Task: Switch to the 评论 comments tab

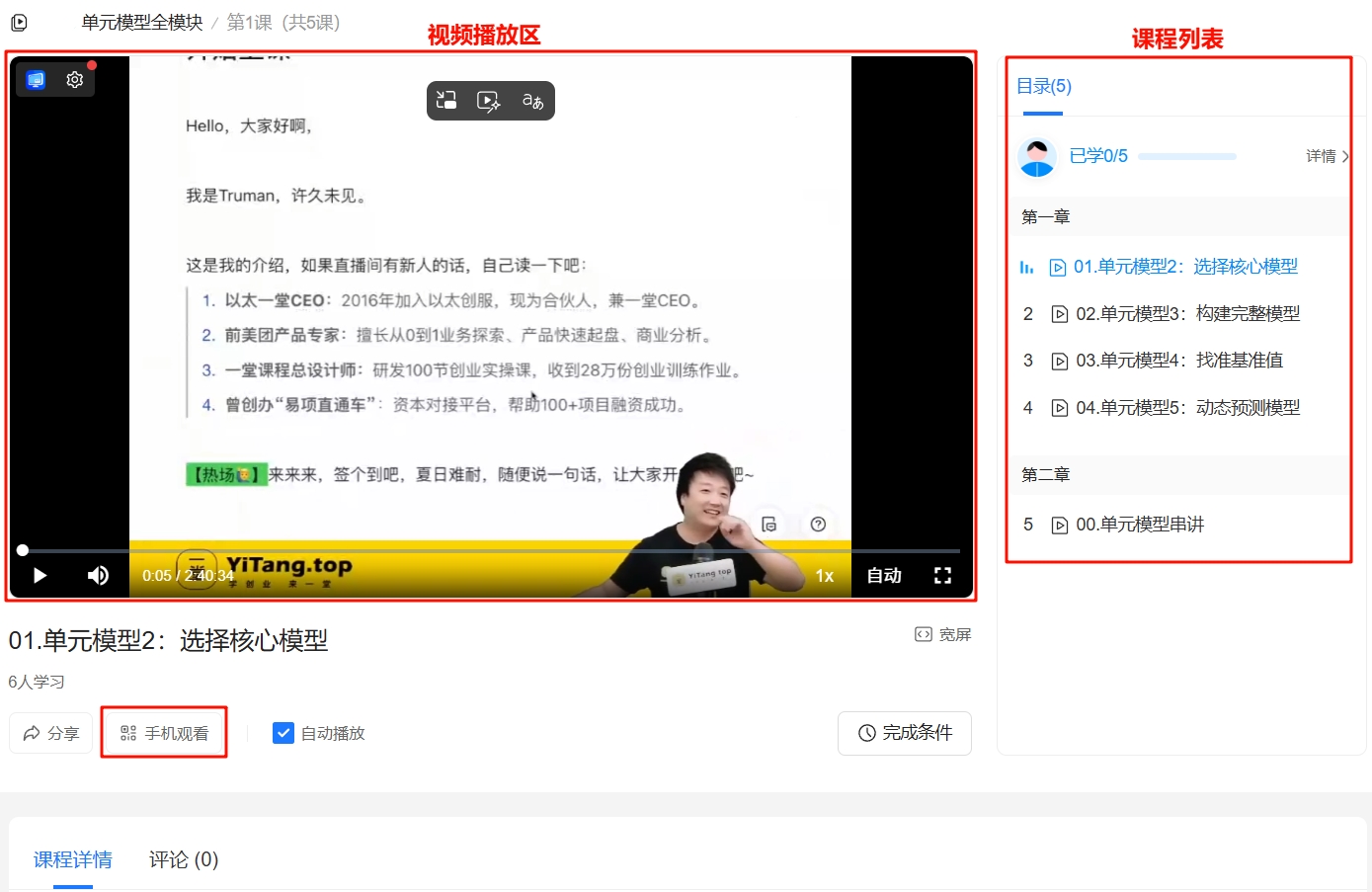Action: coord(181,859)
